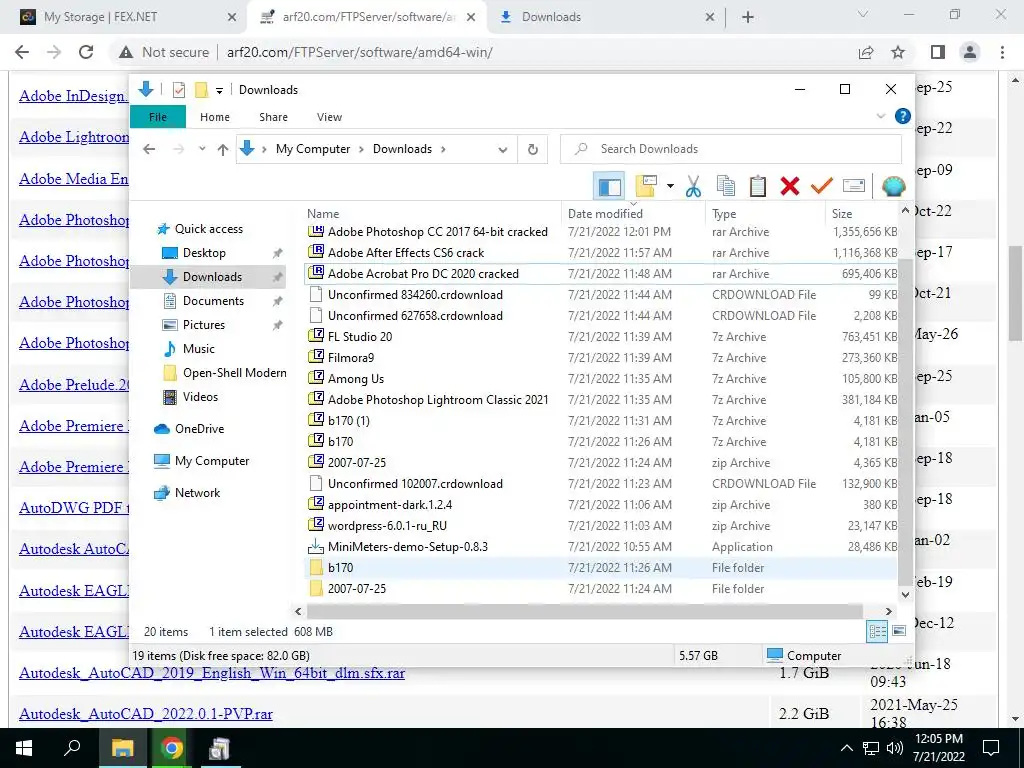The width and height of the screenshot is (1024, 768).
Task: Open the Chrome profile avatar menu
Action: [x=970, y=52]
